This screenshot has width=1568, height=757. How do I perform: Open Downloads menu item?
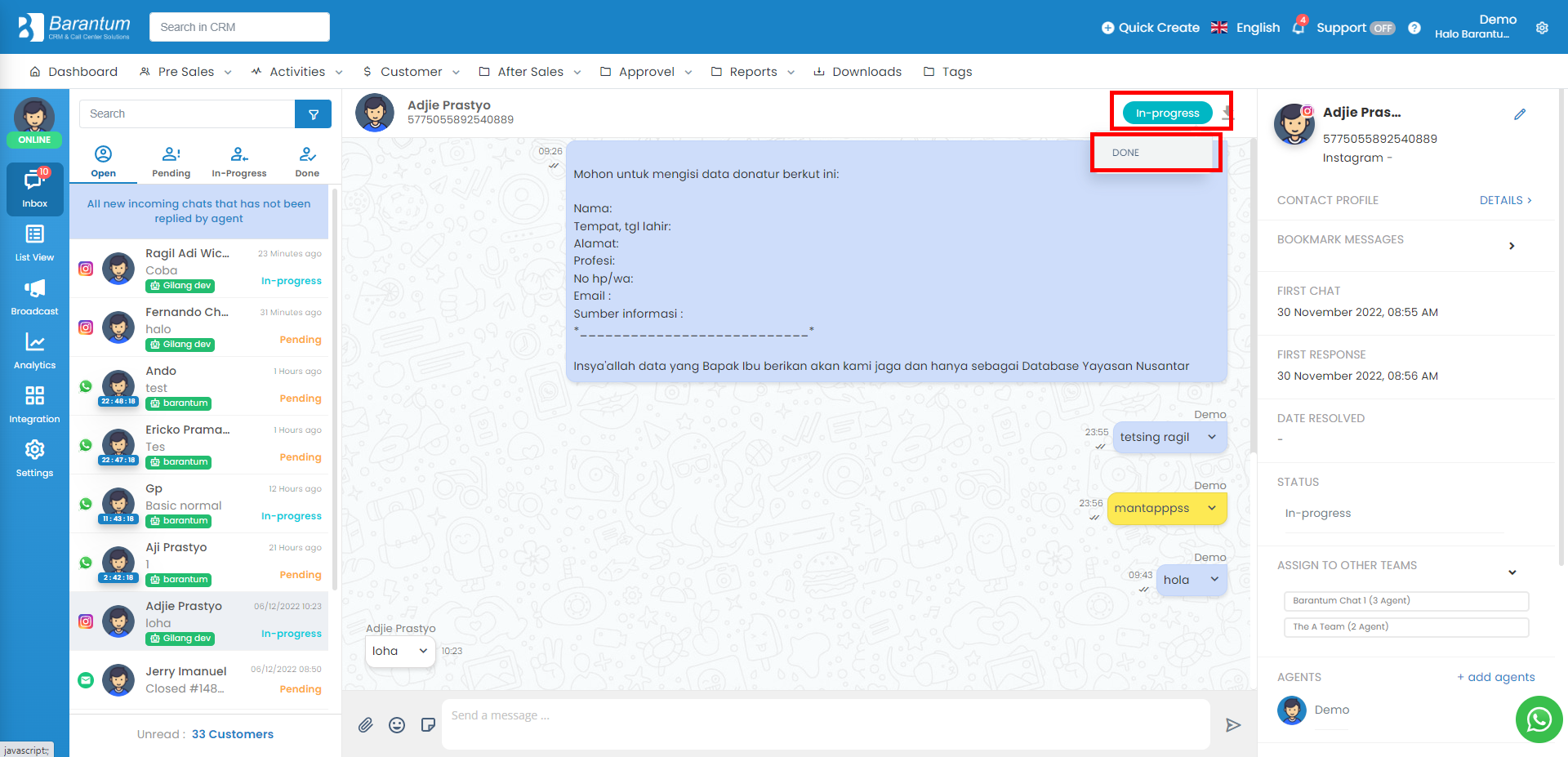point(857,72)
